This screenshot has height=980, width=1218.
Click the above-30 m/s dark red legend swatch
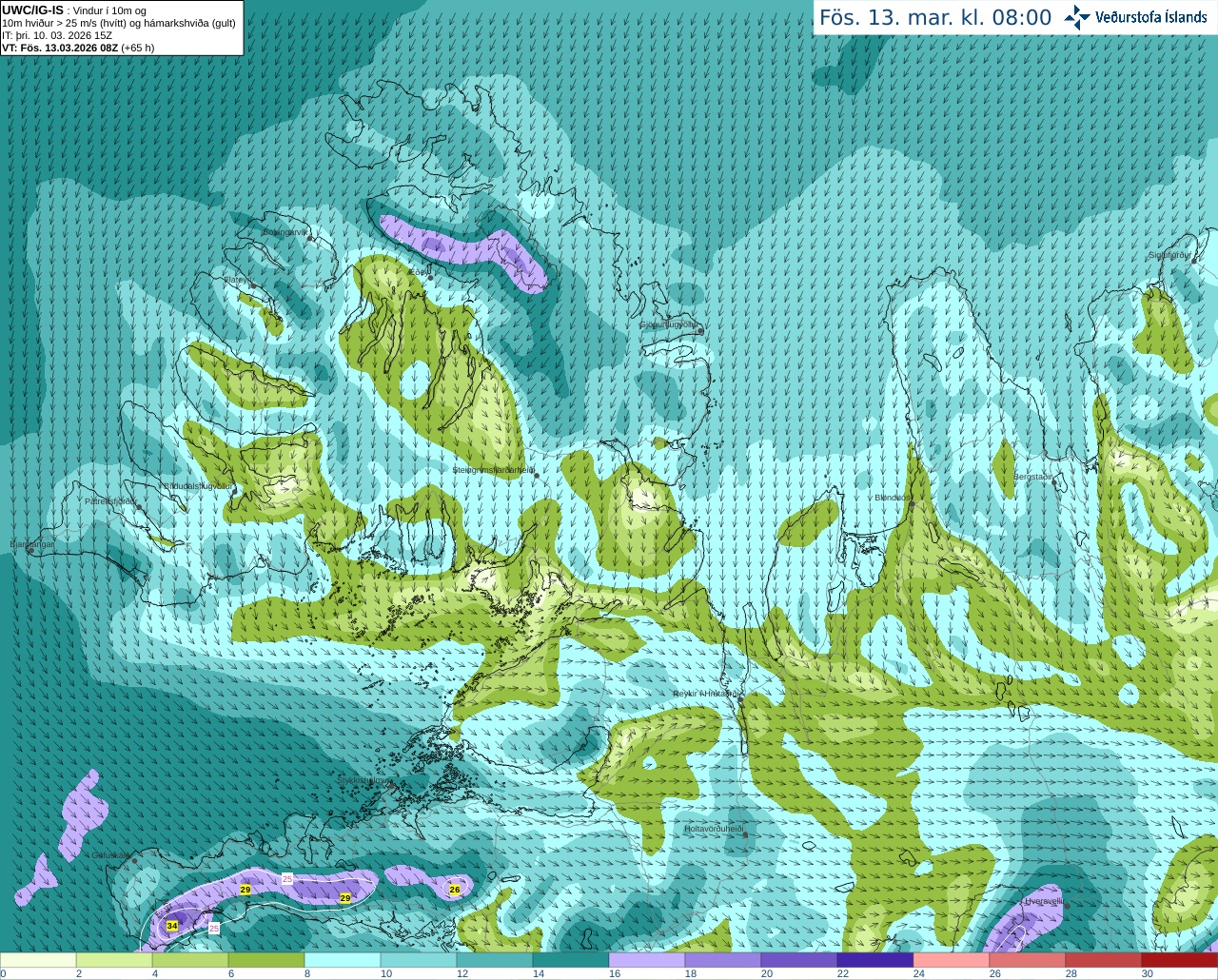tap(1180, 960)
